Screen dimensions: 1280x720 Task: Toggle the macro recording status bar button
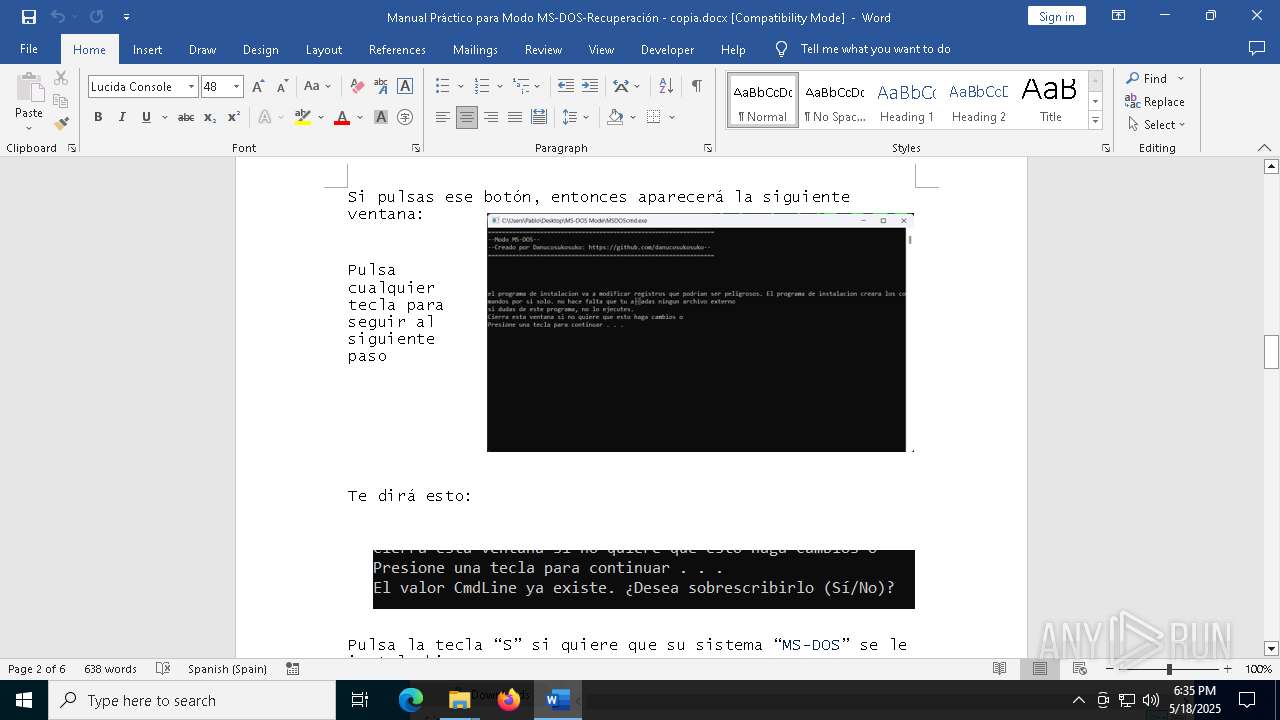point(293,669)
